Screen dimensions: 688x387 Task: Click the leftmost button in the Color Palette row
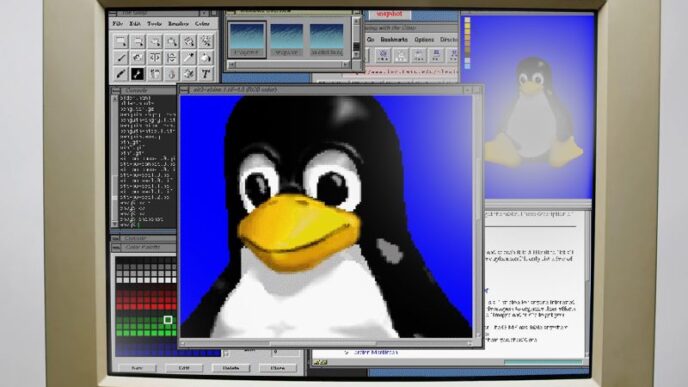(x=137, y=368)
